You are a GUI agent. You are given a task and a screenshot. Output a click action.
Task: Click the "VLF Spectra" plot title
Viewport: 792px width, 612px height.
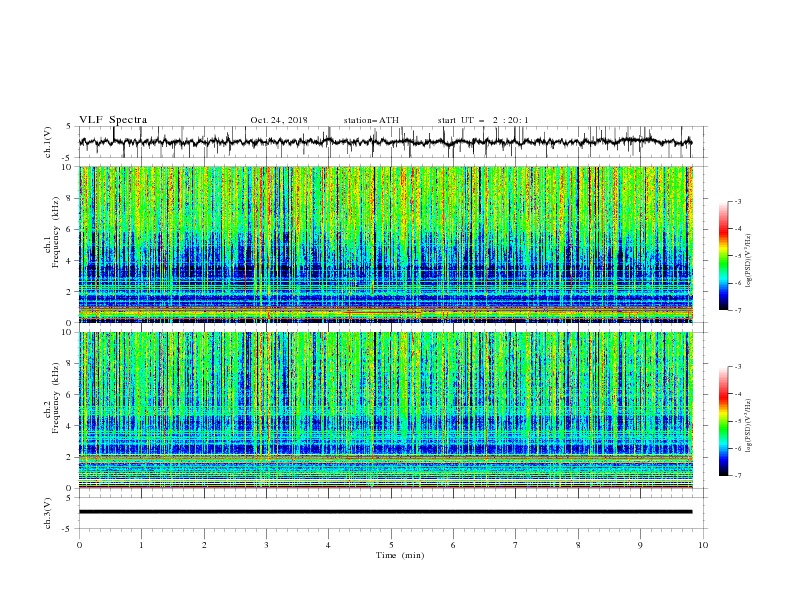point(113,120)
